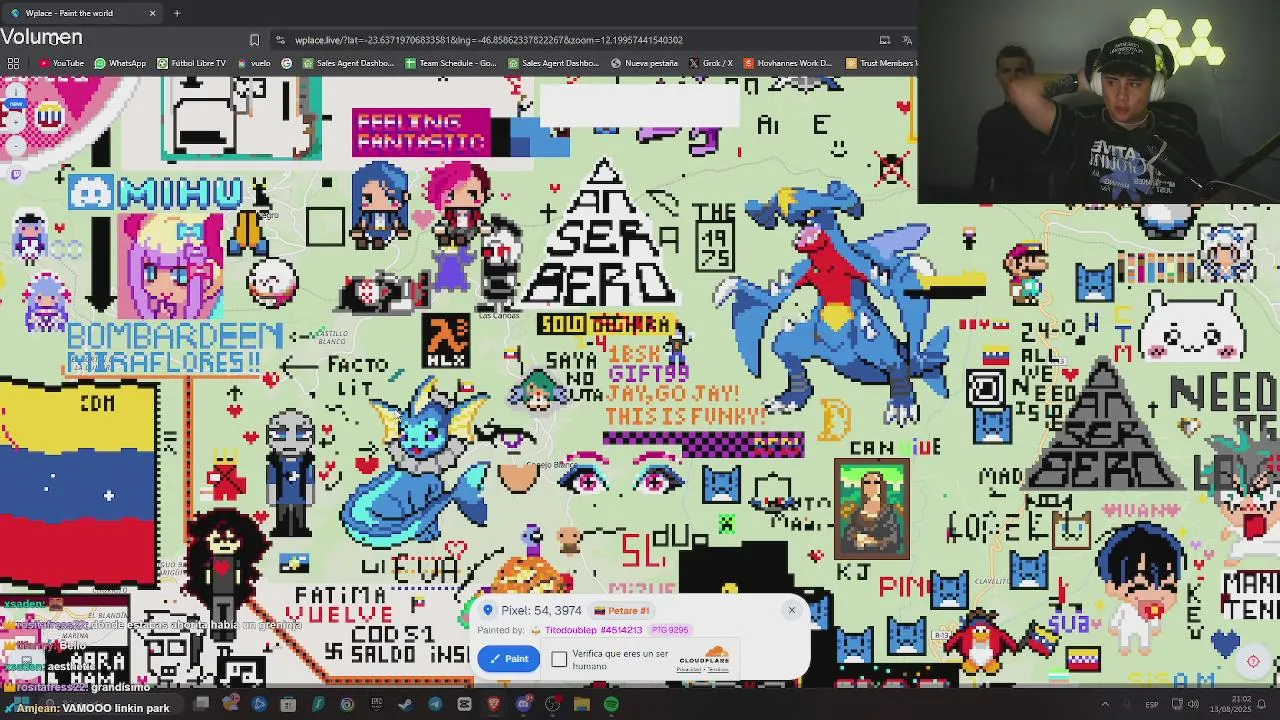This screenshot has width=1280, height=720.
Task: Click the translate page icon in address bar
Action: pos(907,40)
